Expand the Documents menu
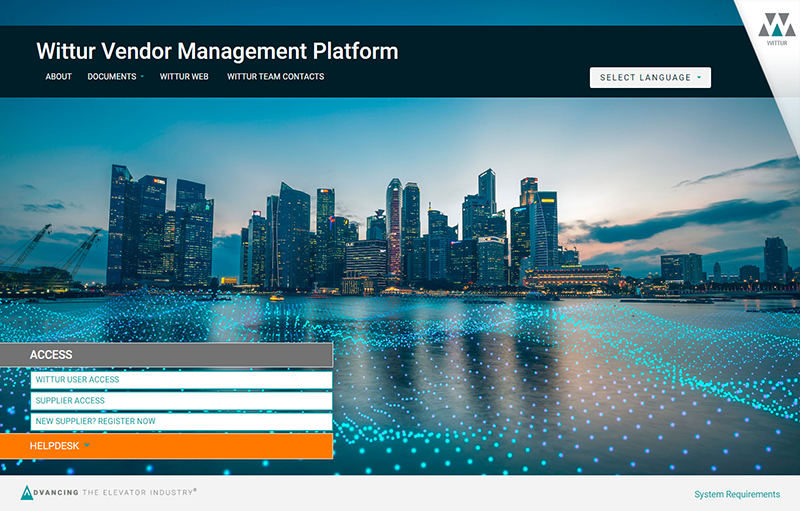 point(115,76)
